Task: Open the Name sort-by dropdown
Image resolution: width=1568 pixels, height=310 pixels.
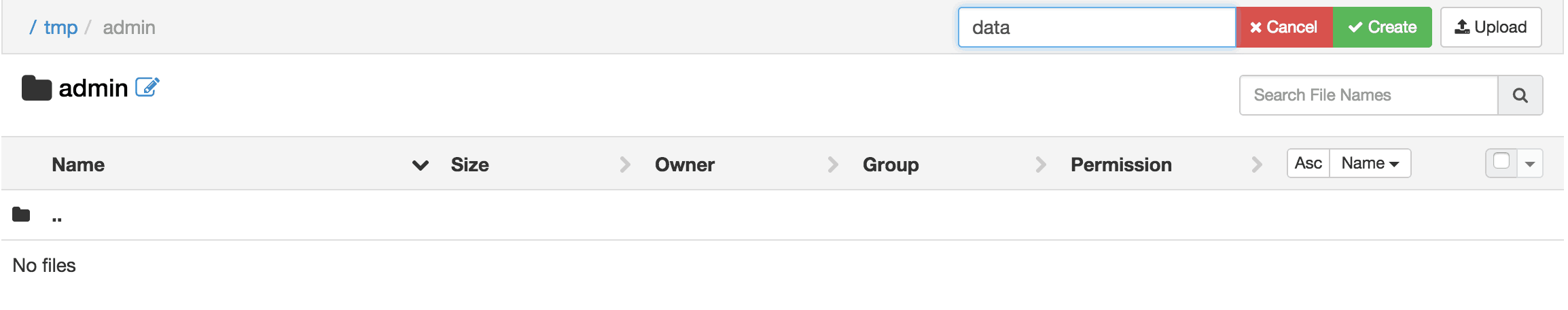Action: tap(1370, 163)
